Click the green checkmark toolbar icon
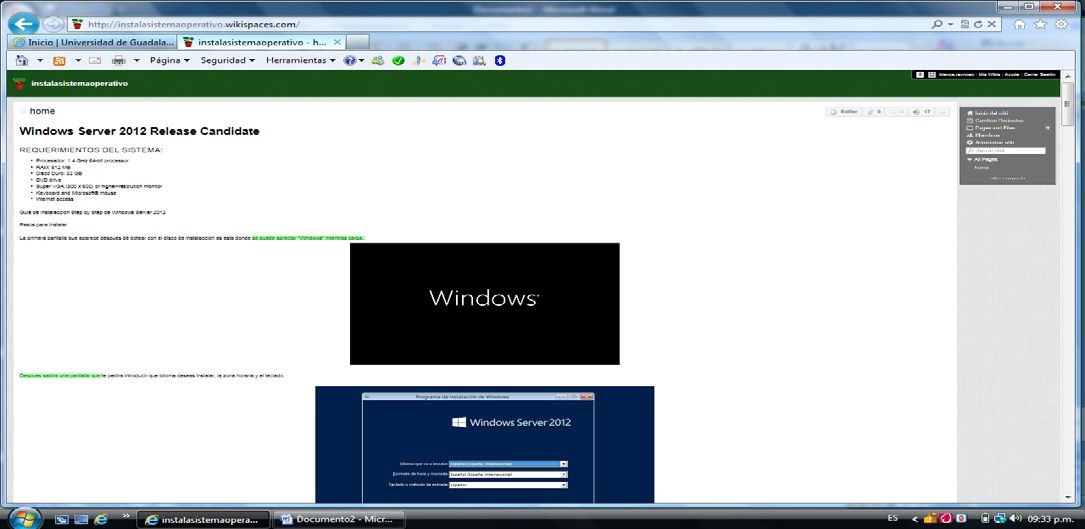The width and height of the screenshot is (1085, 529). pyautogui.click(x=398, y=60)
